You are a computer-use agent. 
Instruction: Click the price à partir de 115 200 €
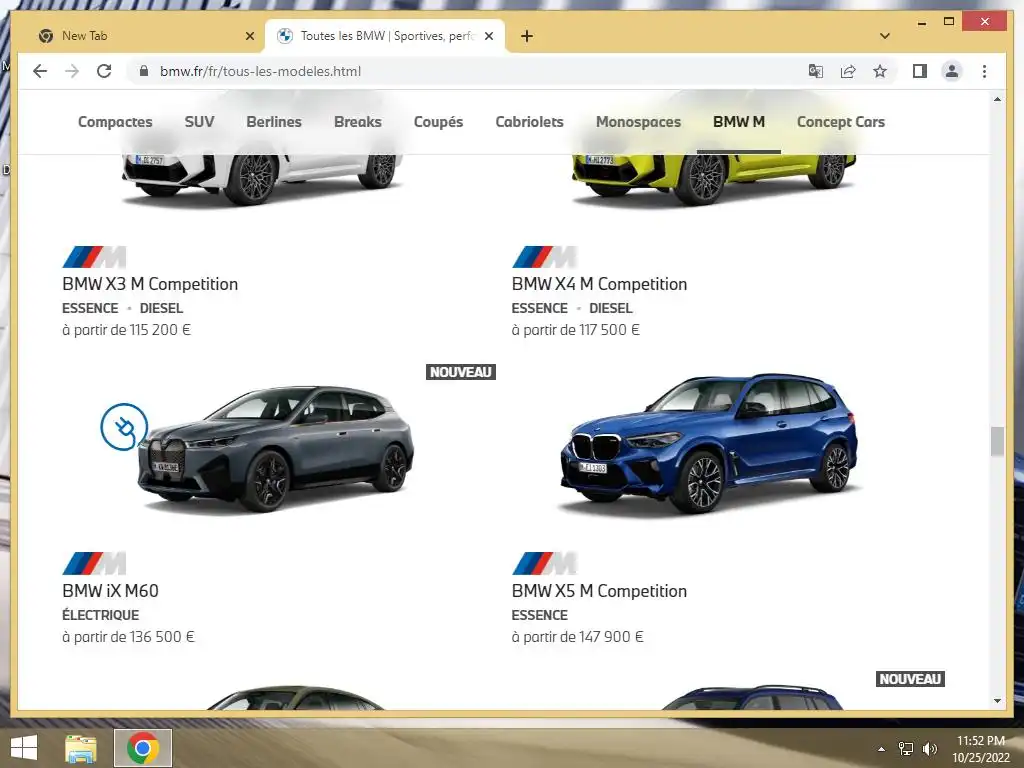point(126,330)
